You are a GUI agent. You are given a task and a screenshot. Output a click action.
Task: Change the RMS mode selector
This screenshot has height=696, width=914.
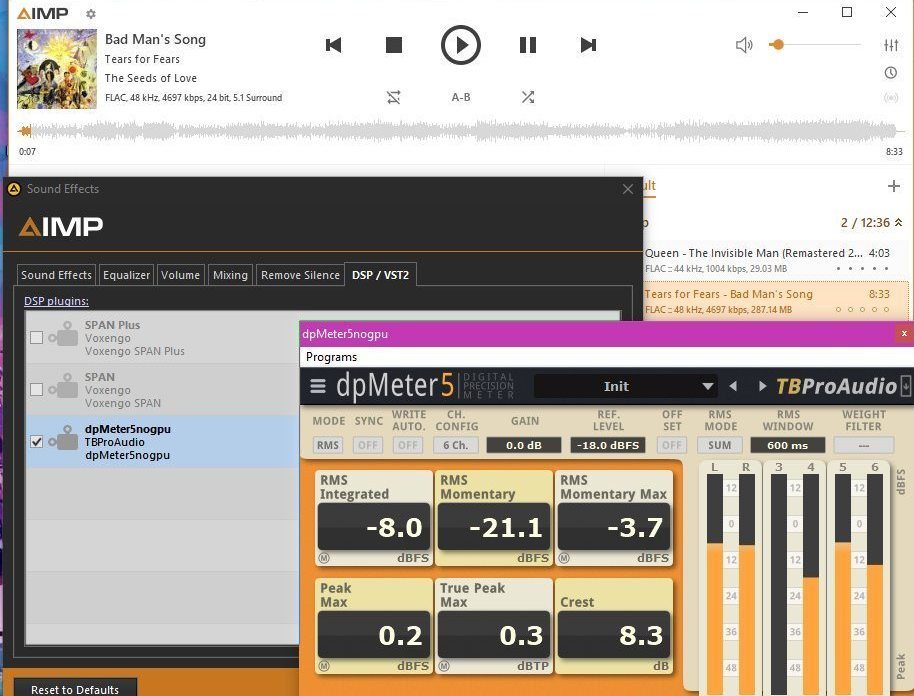pos(328,445)
